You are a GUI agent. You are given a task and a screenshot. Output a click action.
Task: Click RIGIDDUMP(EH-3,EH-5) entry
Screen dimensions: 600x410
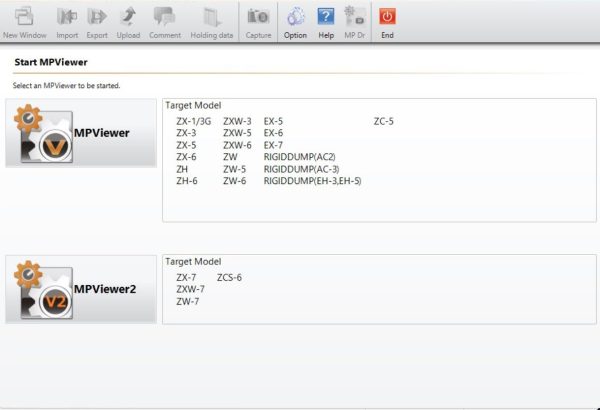pyautogui.click(x=312, y=181)
